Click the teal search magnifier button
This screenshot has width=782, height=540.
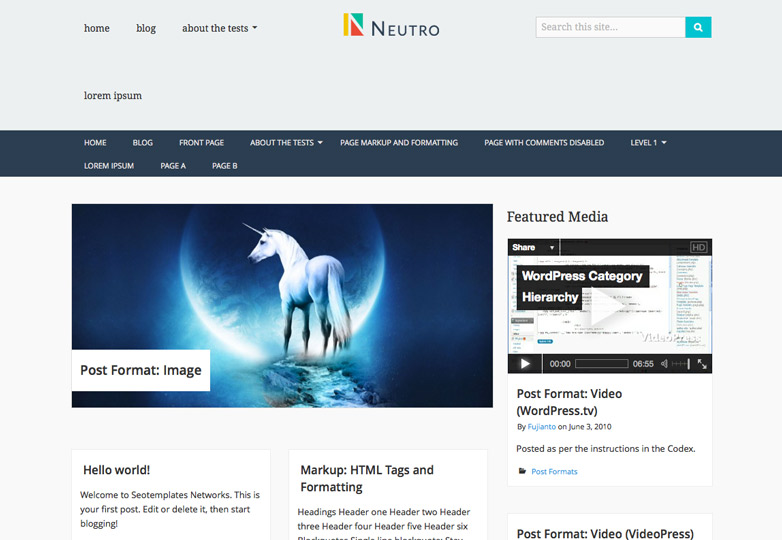[698, 27]
